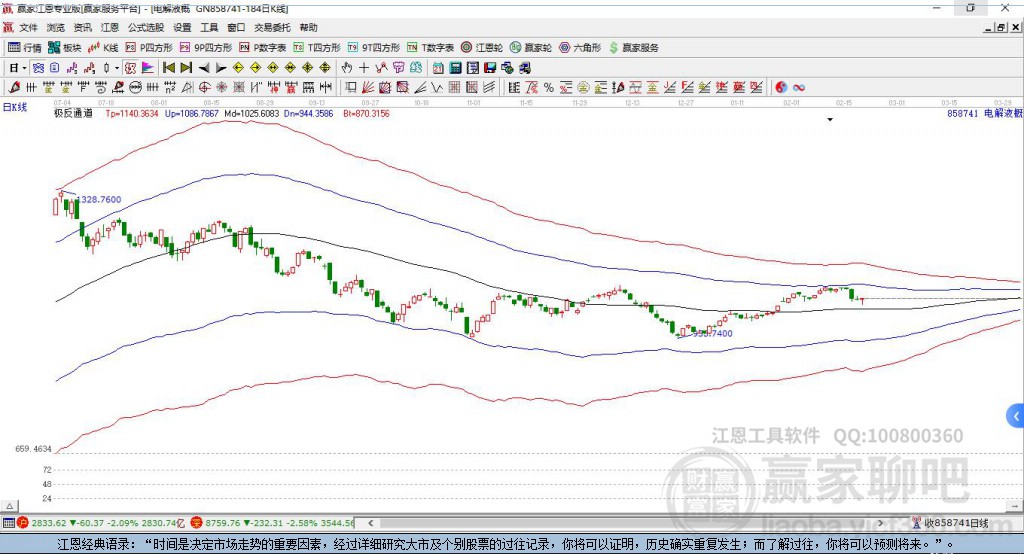Screen dimensions: 1024x554
Task: Open the calendar date icon
Action: [x=438, y=68]
